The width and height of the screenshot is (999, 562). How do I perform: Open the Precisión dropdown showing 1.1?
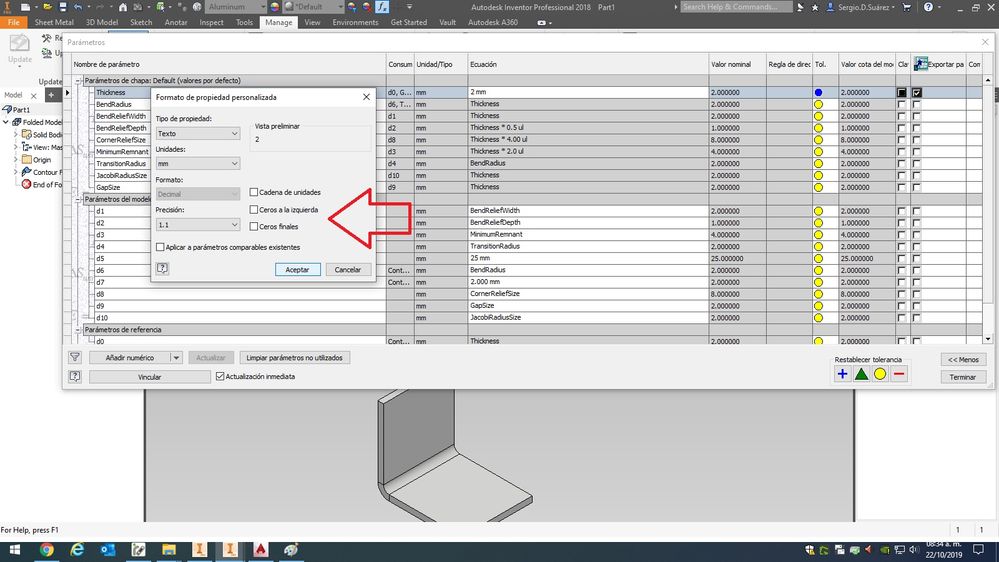198,225
